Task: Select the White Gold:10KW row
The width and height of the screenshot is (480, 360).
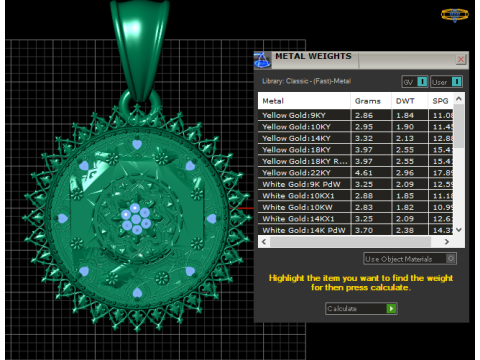Action: click(355, 207)
